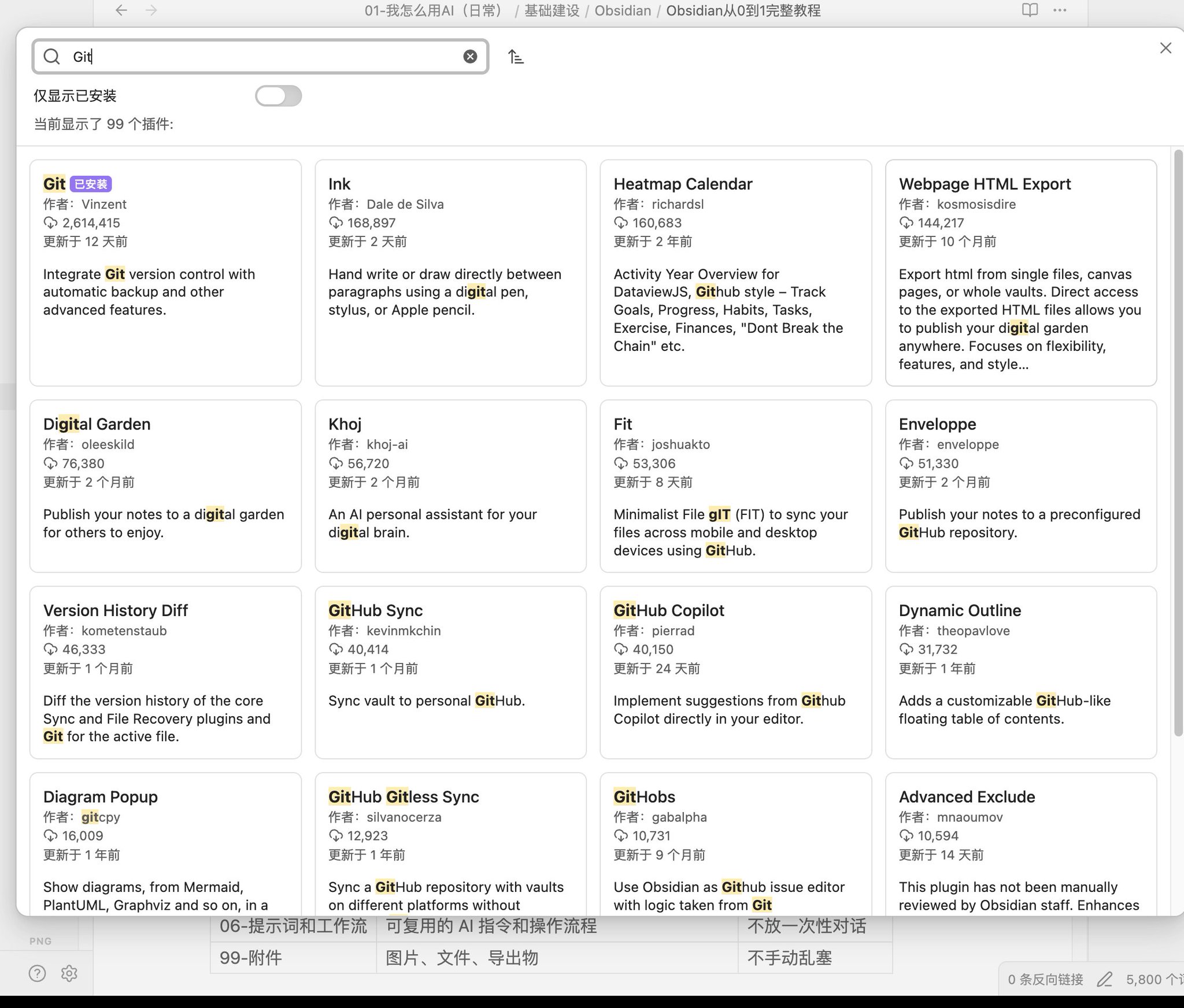Click the download icon on Diagram Popup

click(x=50, y=836)
